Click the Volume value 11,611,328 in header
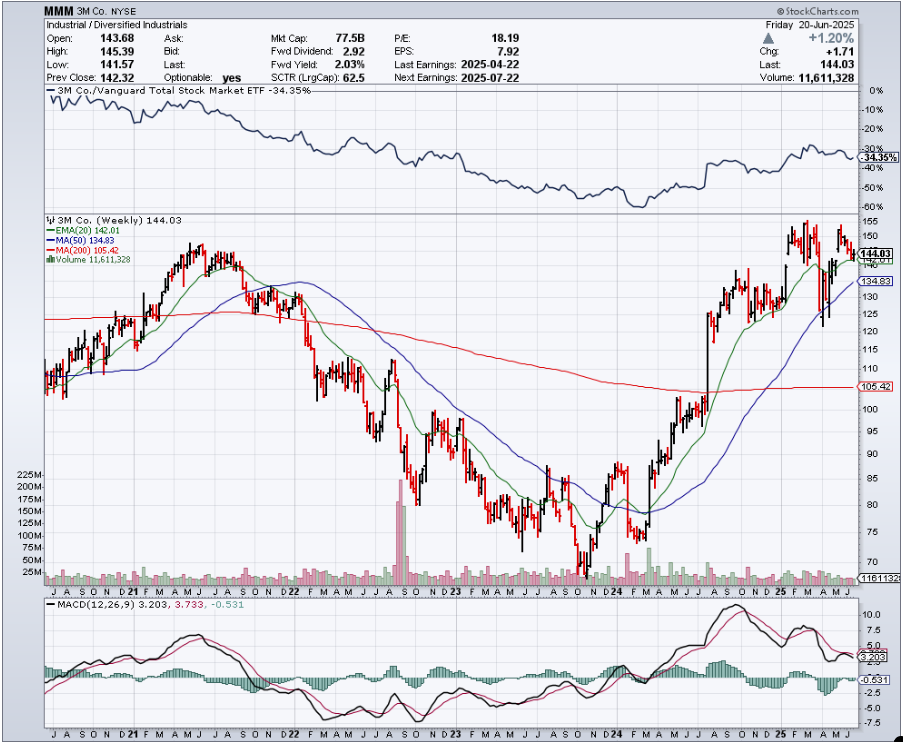This screenshot has height=742, width=903. (826, 78)
